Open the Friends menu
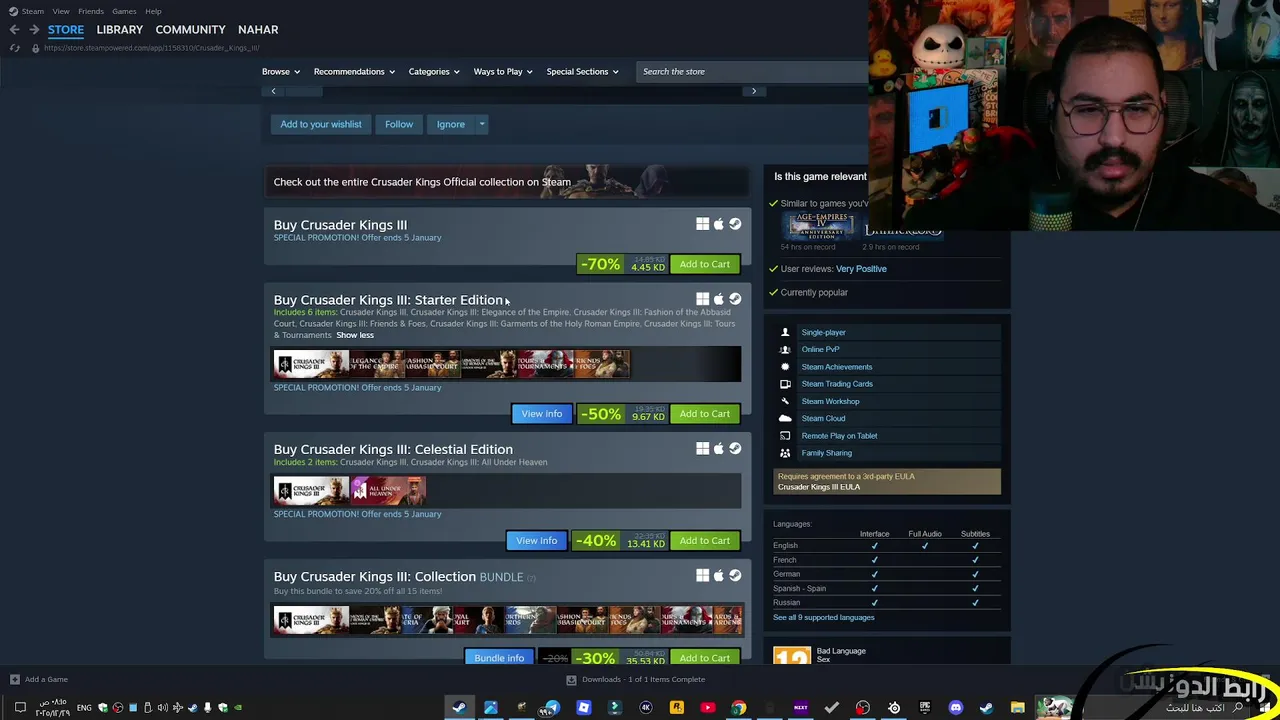The image size is (1280, 720). point(91,11)
